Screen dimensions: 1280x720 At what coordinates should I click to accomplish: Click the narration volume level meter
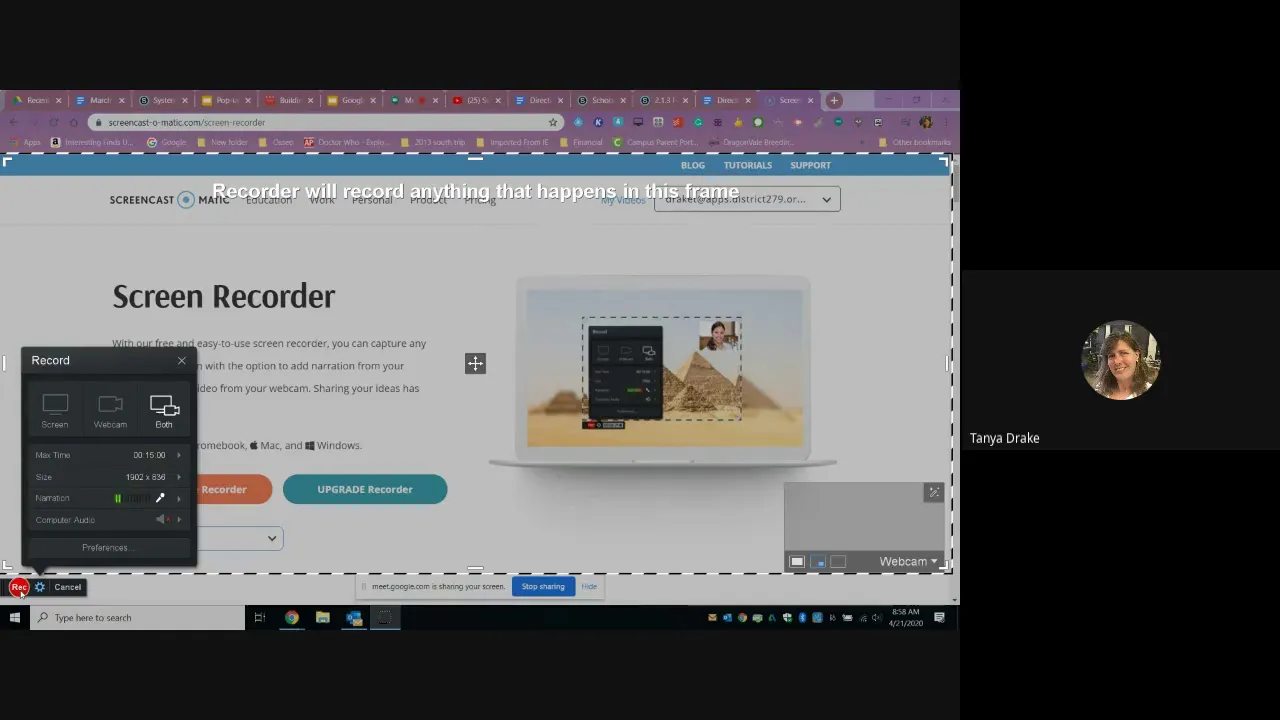click(133, 498)
